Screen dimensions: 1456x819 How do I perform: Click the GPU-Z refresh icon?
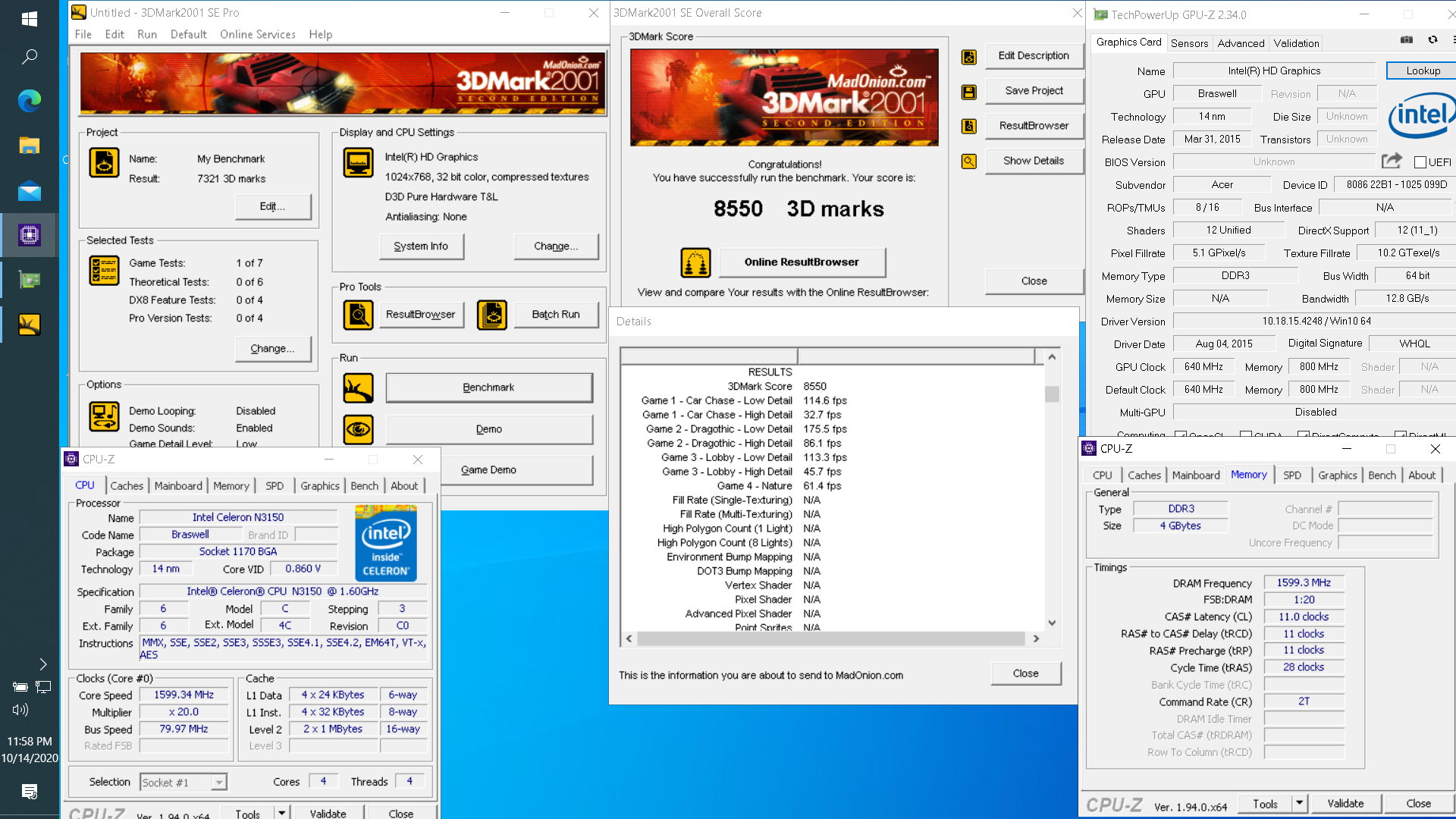(x=1432, y=39)
